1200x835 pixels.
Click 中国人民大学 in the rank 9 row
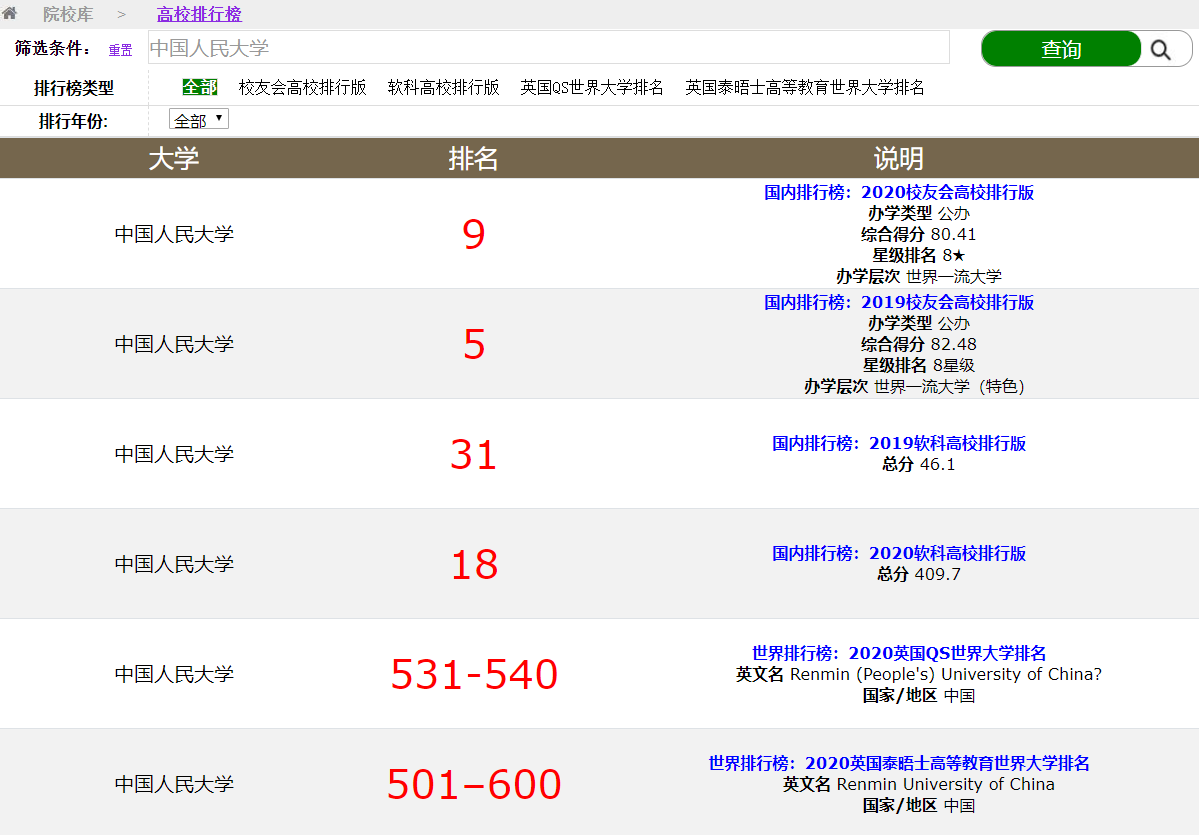(x=174, y=234)
